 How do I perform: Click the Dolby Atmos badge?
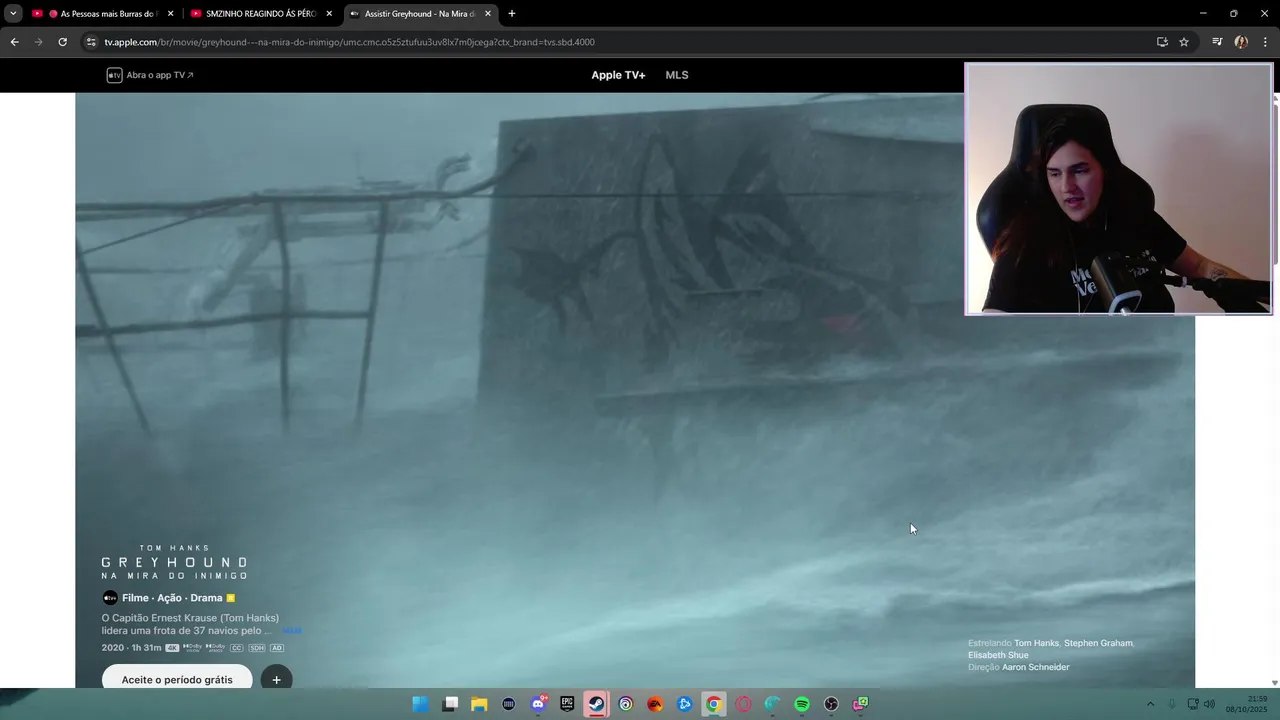click(215, 648)
